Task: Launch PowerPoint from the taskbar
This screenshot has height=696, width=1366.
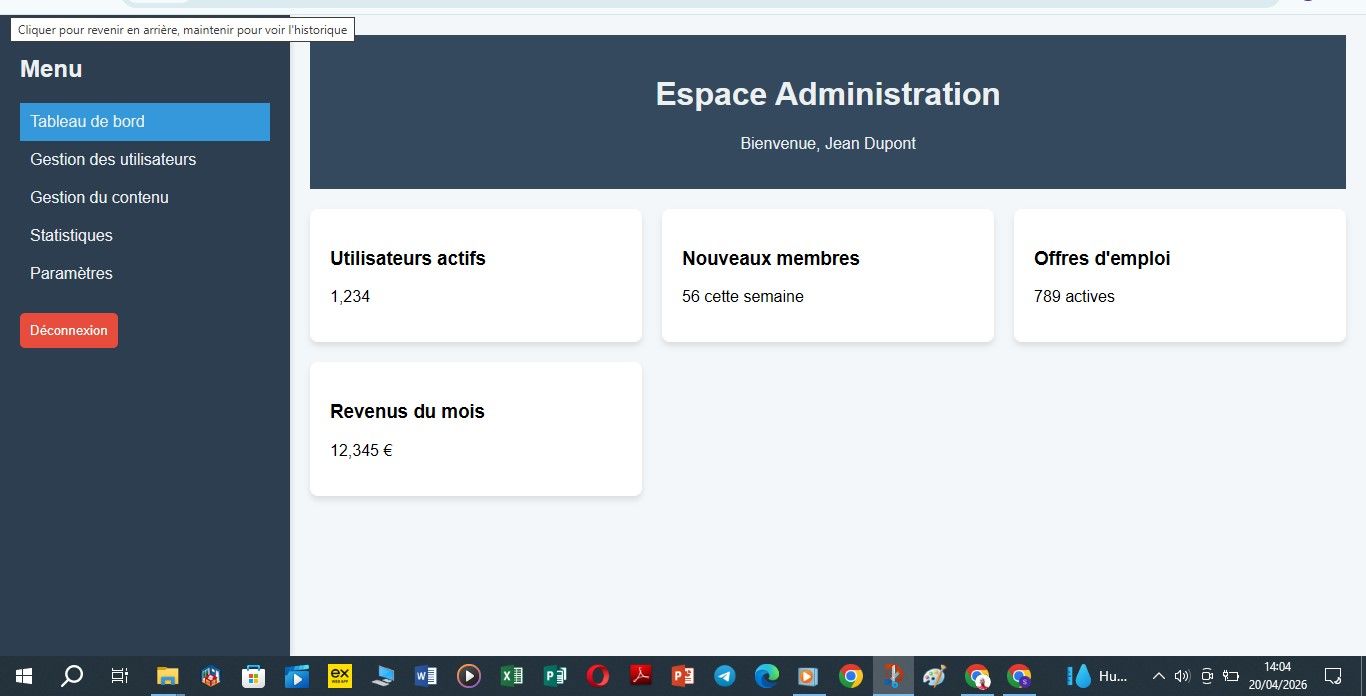Action: pos(683,676)
